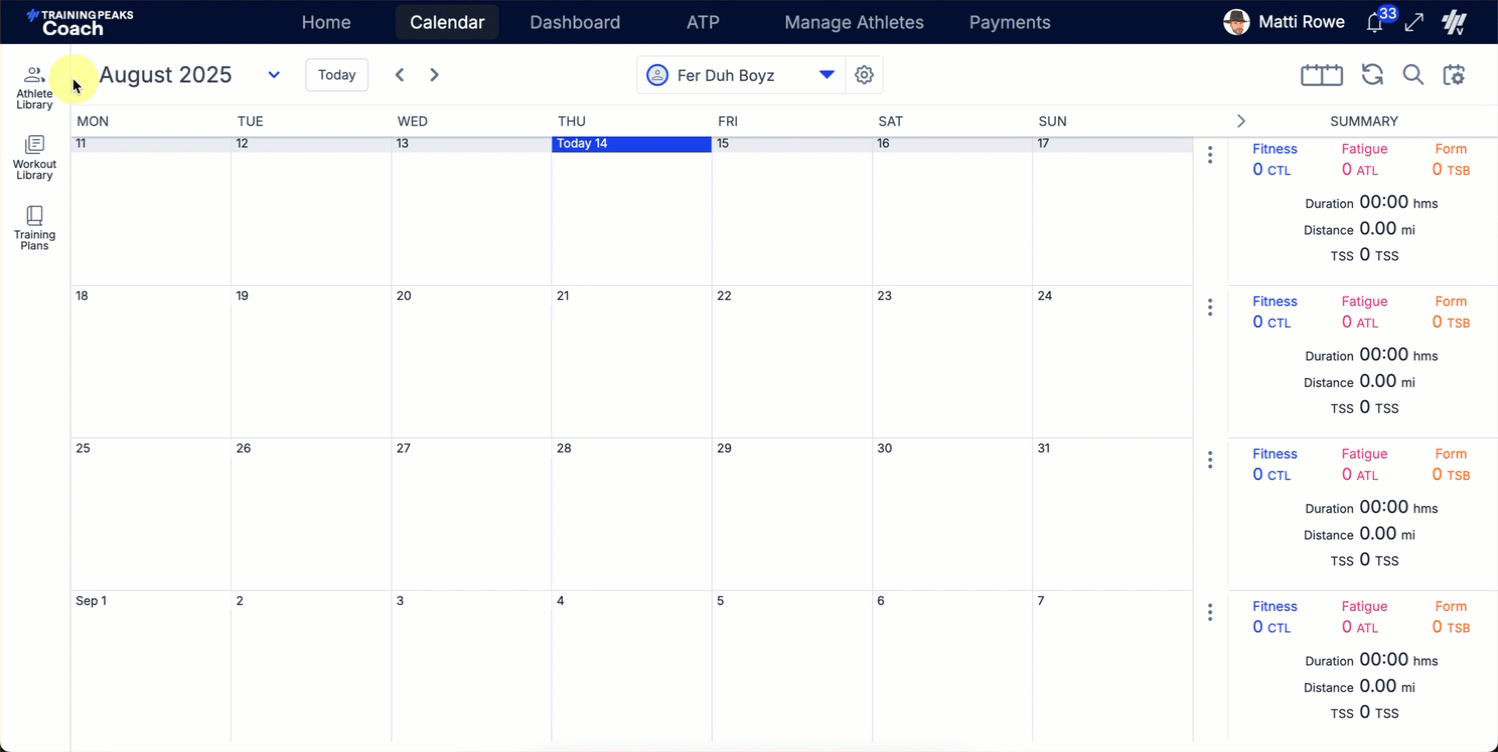Collapse the Summary column chevron
Image resolution: width=1498 pixels, height=752 pixels.
[x=1241, y=121]
